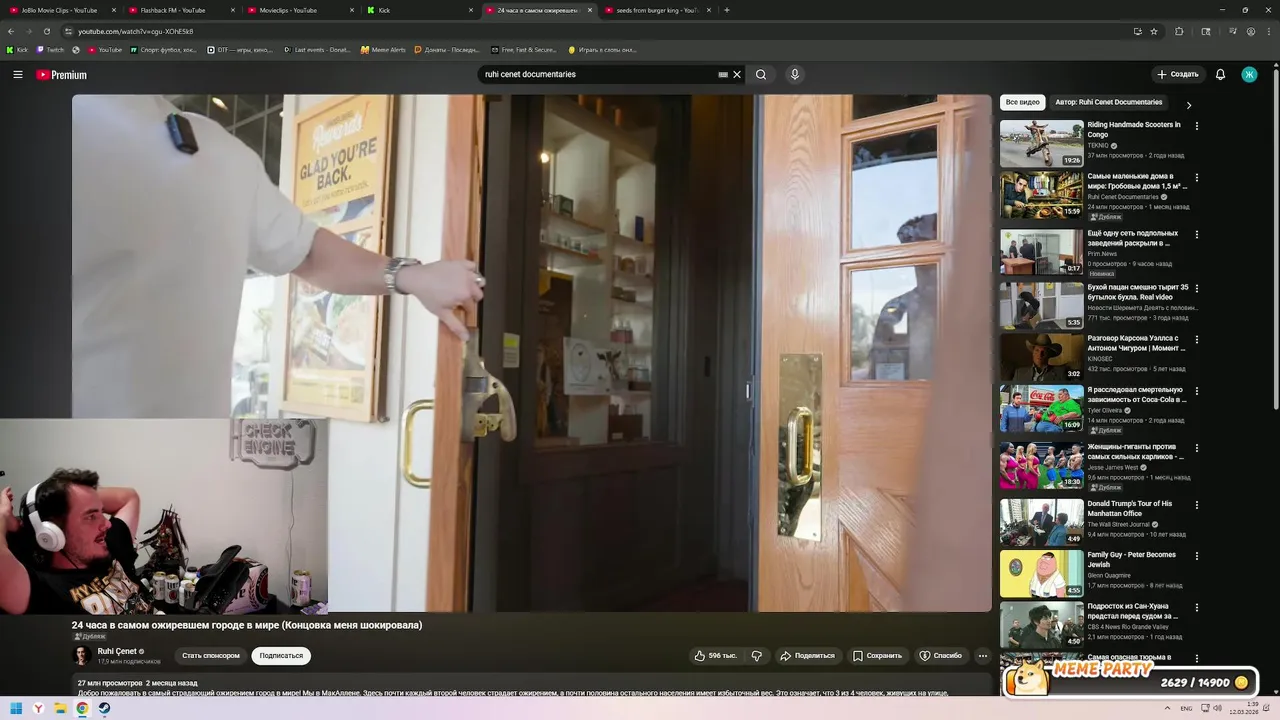Viewport: 1280px width, 720px height.
Task: Expand filter chips with right chevron
Action: (x=1189, y=105)
